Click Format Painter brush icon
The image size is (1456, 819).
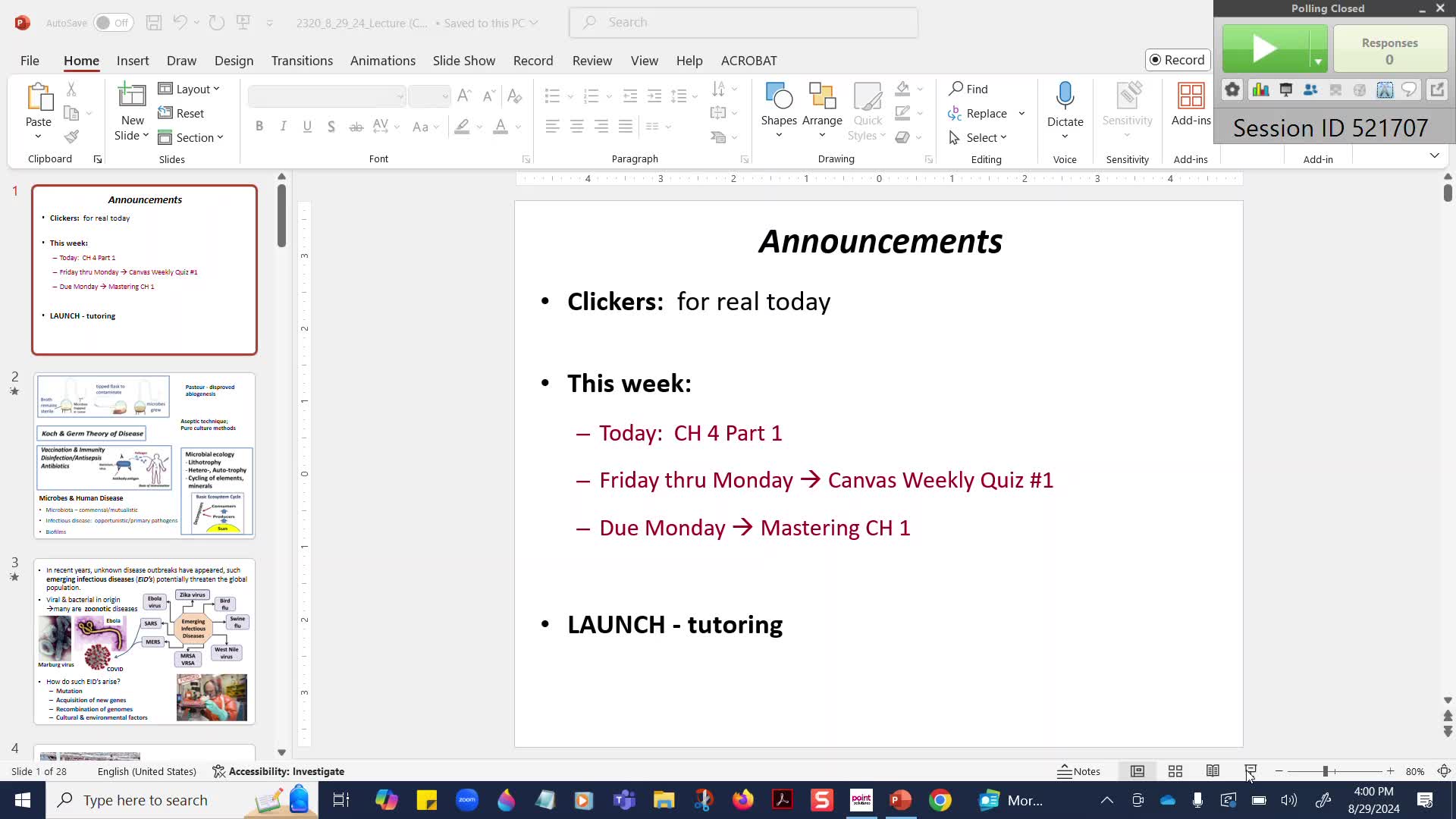pyautogui.click(x=71, y=137)
